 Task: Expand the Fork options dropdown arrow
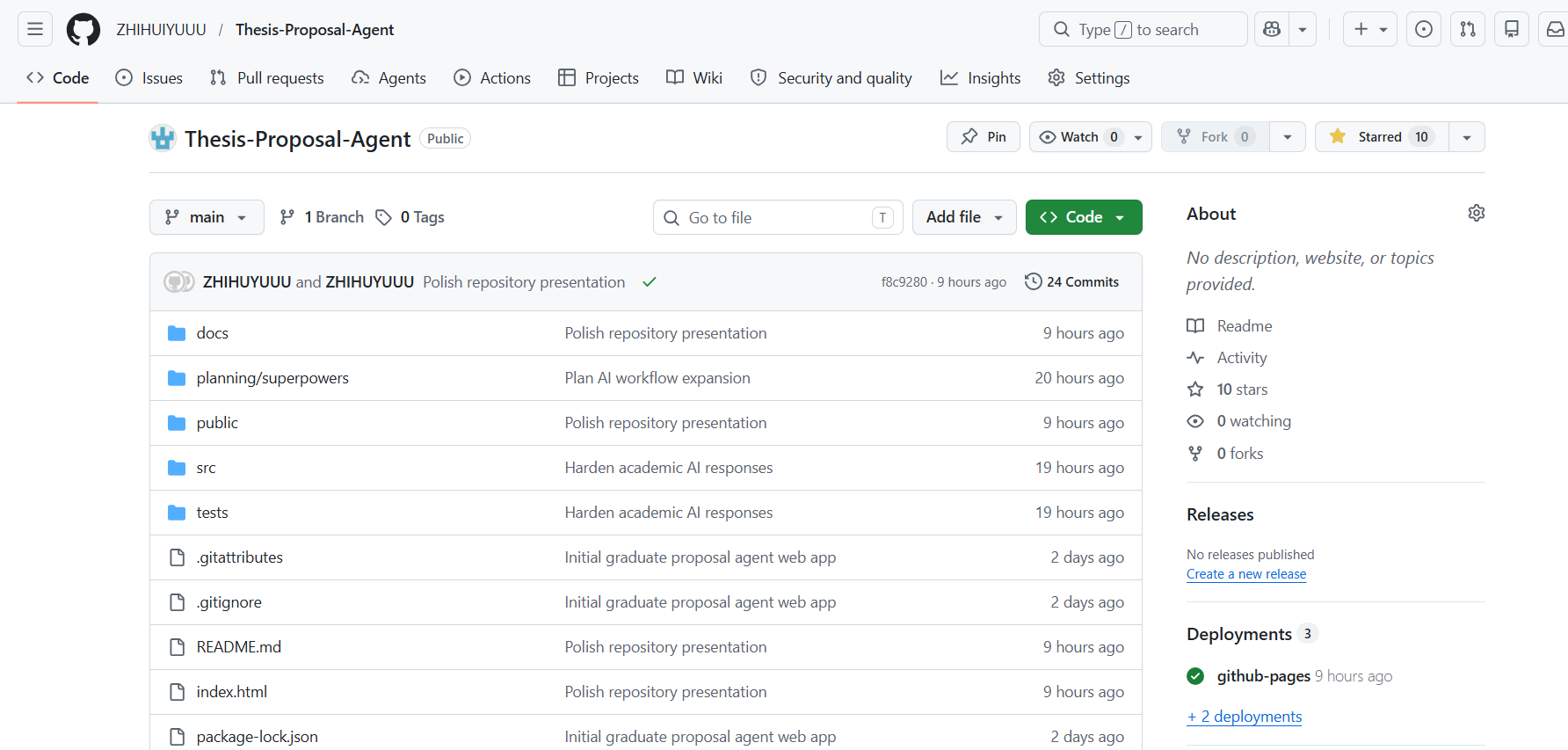[x=1288, y=137]
